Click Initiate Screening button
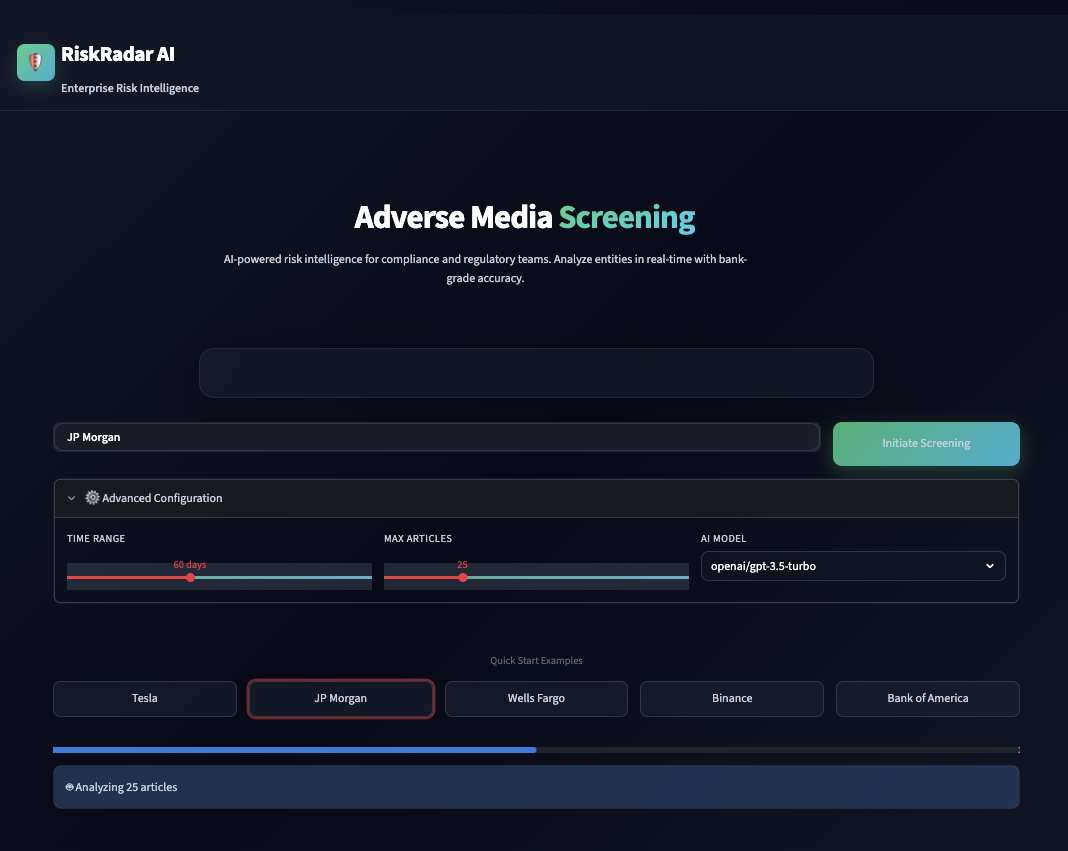1068x851 pixels. pos(926,444)
